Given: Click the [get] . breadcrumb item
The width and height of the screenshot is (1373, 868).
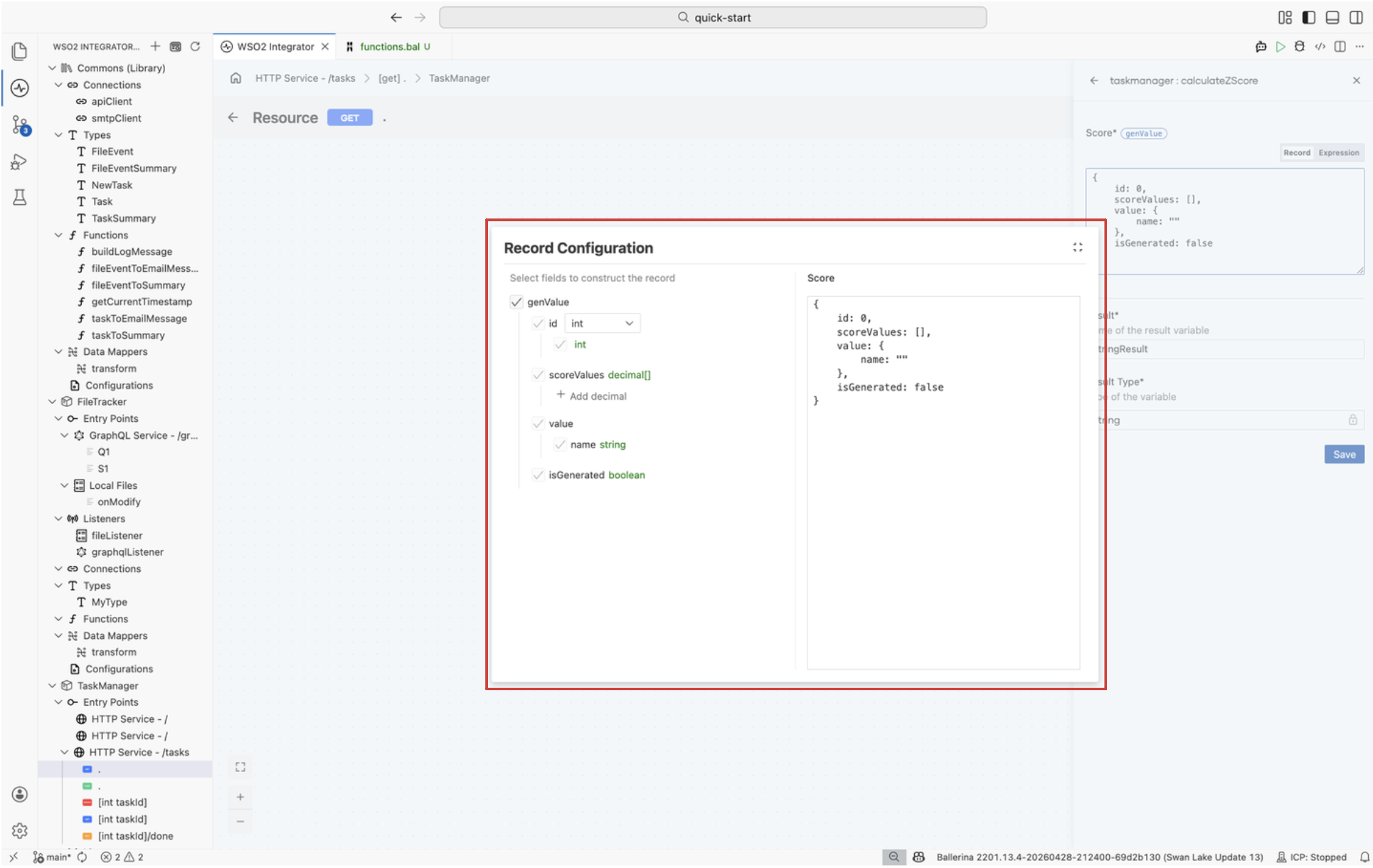Looking at the screenshot, I should click(392, 78).
